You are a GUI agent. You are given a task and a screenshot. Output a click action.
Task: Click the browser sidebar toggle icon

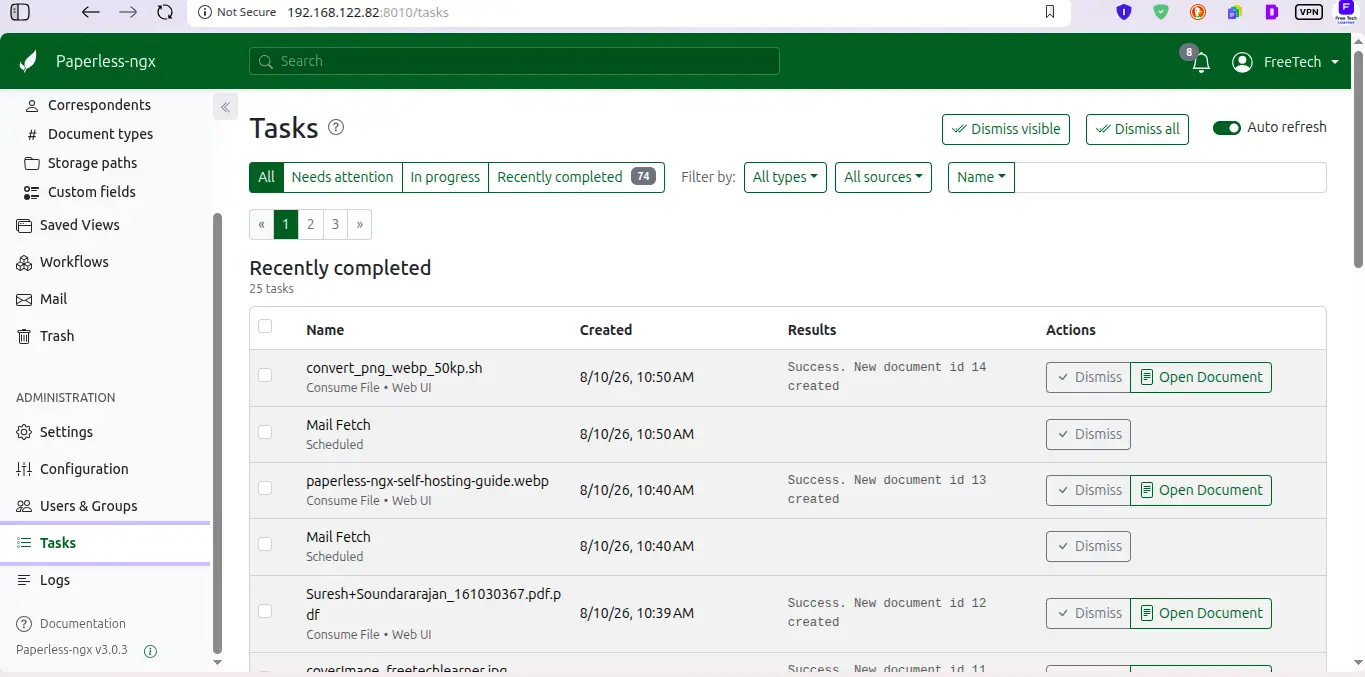click(19, 12)
